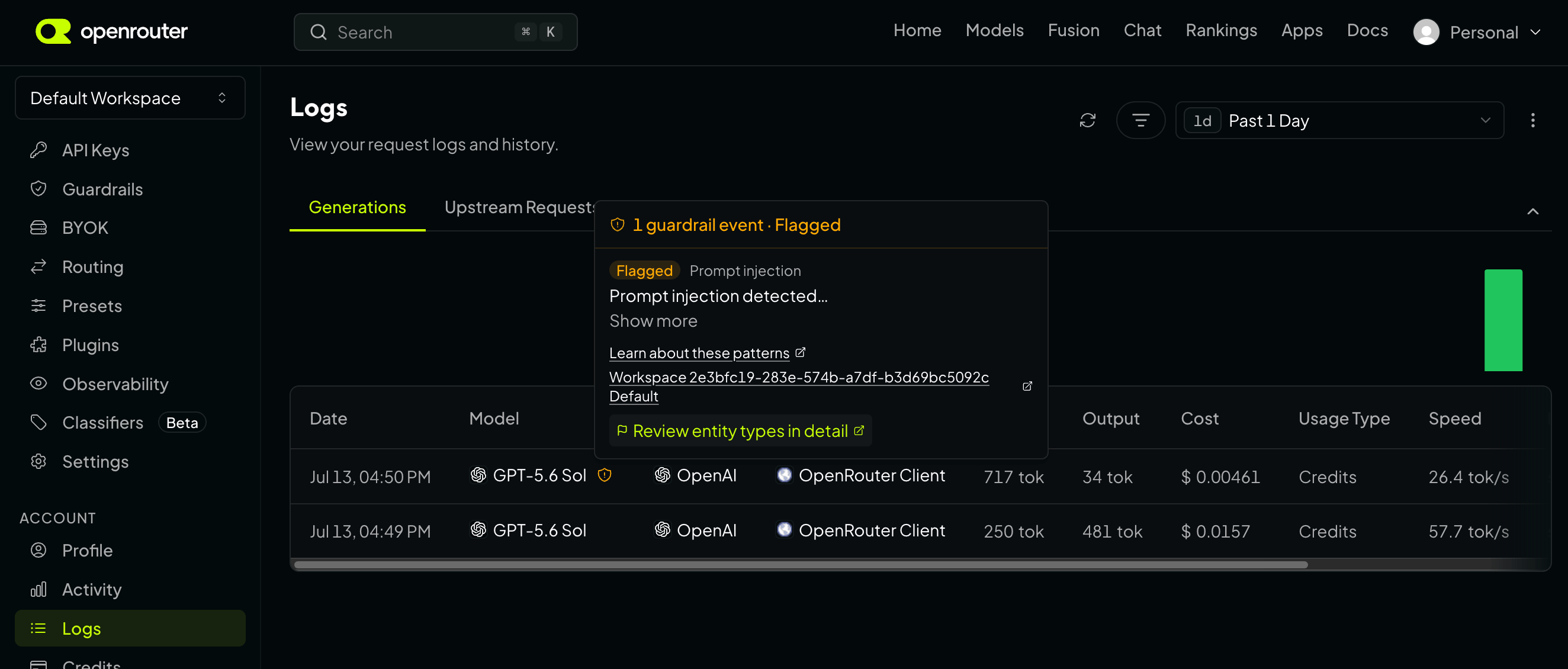Click the Logs list icon
The image size is (1568, 669).
pyautogui.click(x=38, y=628)
